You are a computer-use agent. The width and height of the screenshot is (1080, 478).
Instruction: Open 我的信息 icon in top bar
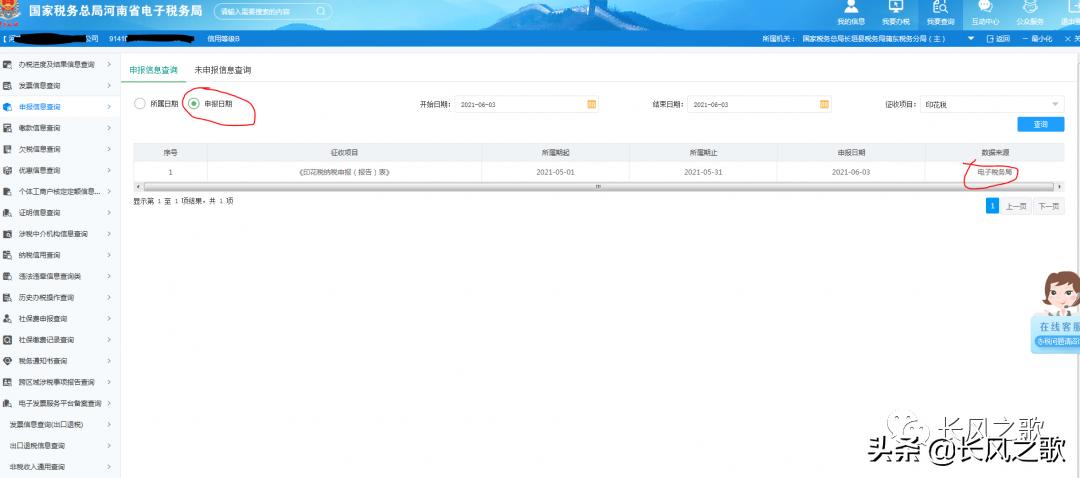pos(851,7)
